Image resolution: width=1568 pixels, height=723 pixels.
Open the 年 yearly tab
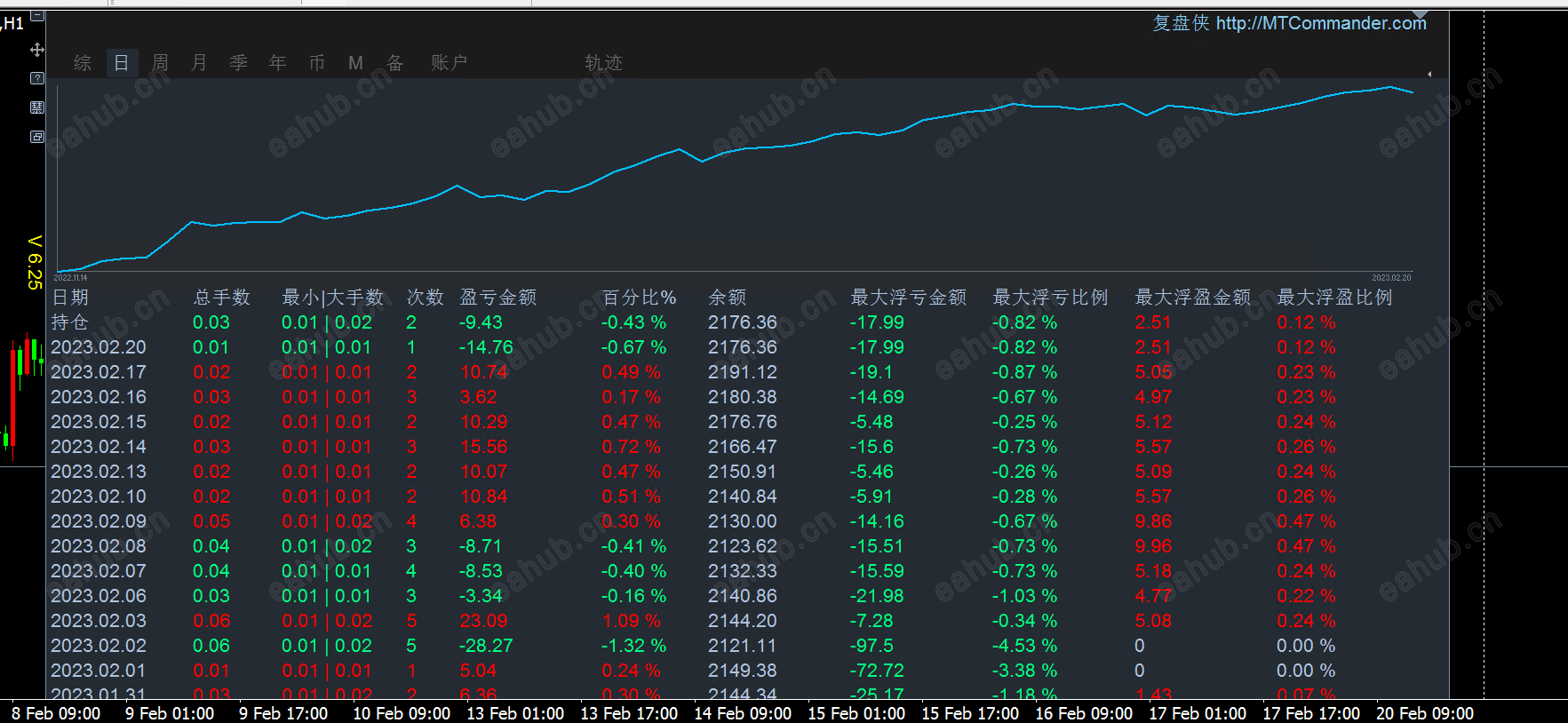point(277,62)
